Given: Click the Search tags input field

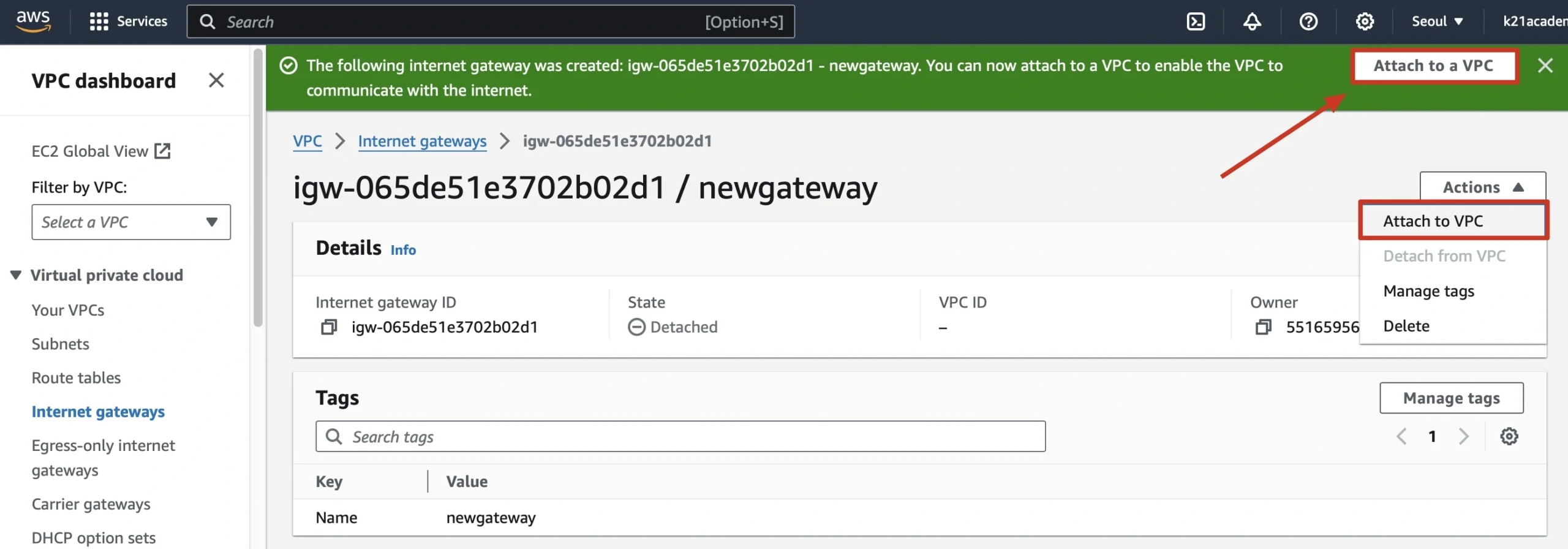Looking at the screenshot, I should pos(680,436).
